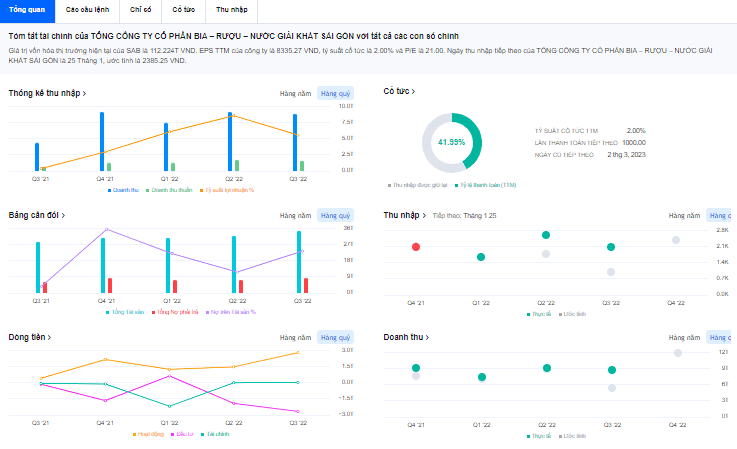Toggle the Hoạt động cash flow legend
Image resolution: width=737 pixels, height=449 pixels.
[x=148, y=434]
